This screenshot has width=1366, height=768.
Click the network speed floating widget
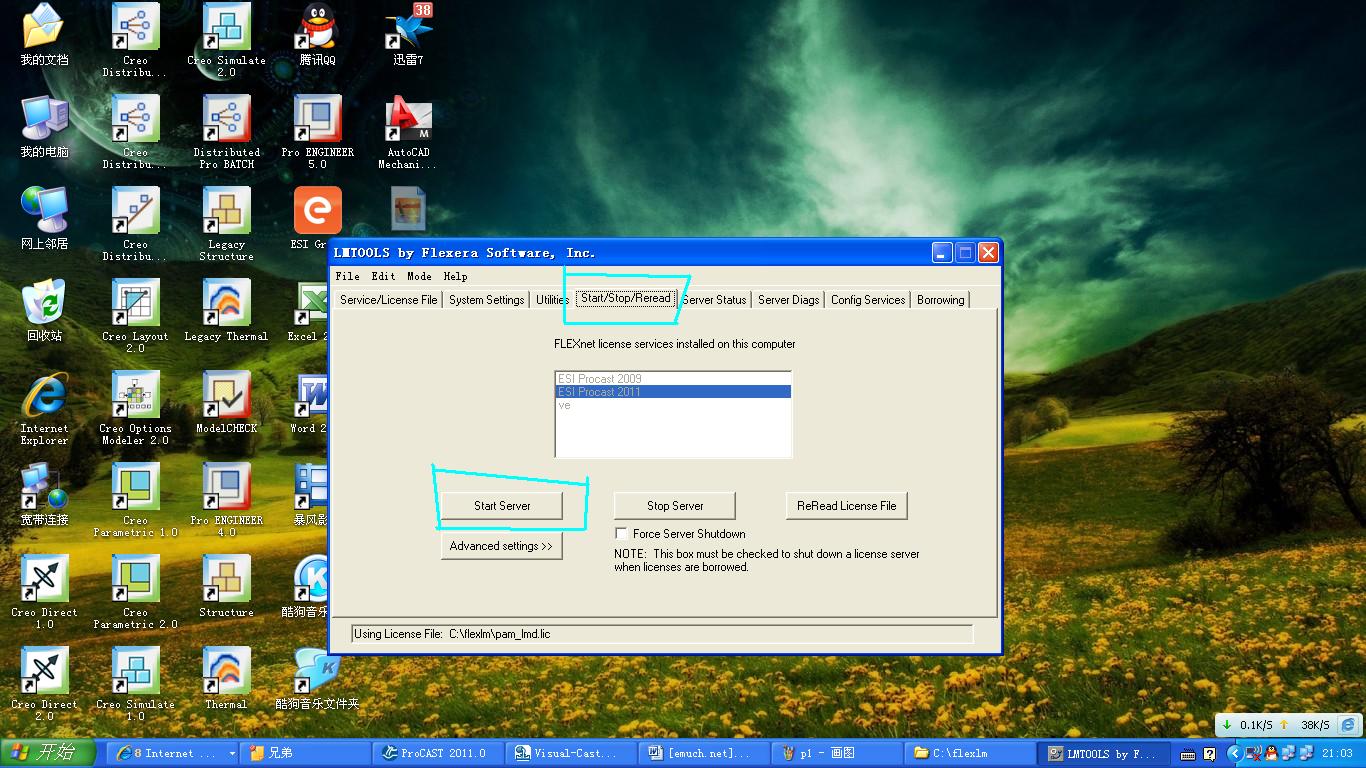click(1289, 725)
